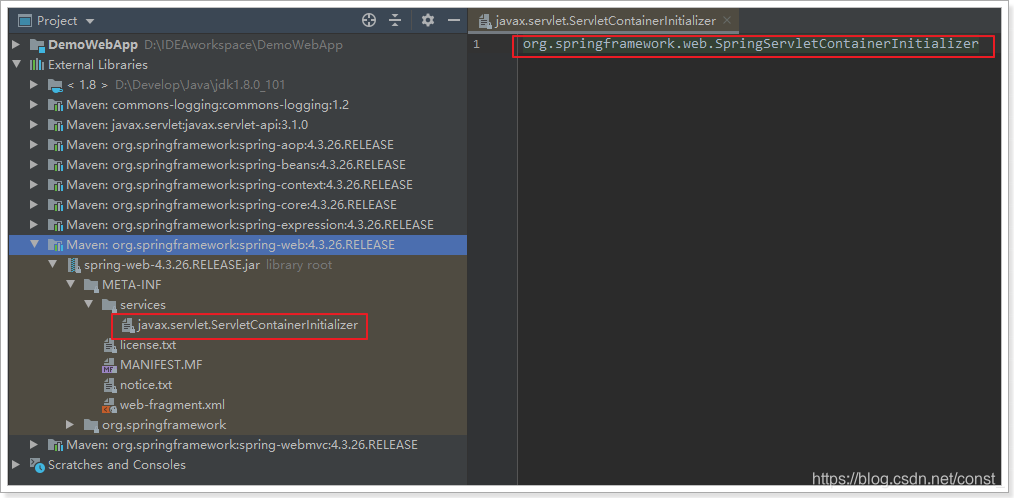Click the JDK 1.8 folder icon
1014x498 pixels.
click(55, 85)
